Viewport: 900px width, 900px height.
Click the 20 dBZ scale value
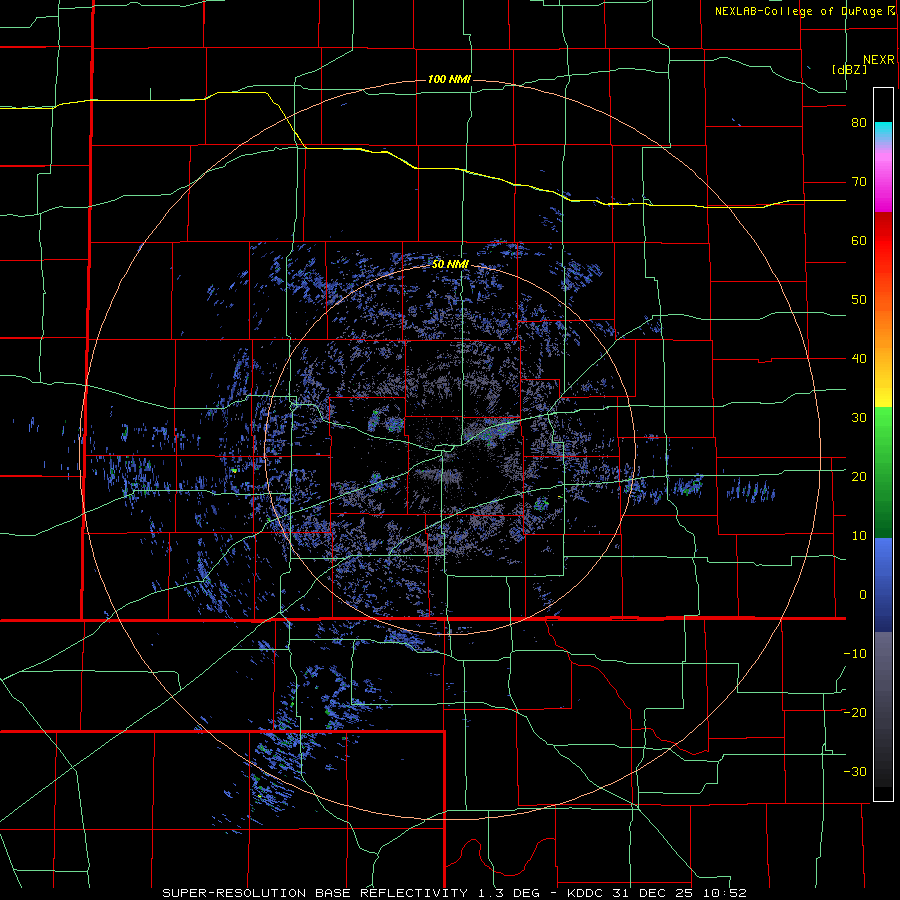(x=859, y=476)
